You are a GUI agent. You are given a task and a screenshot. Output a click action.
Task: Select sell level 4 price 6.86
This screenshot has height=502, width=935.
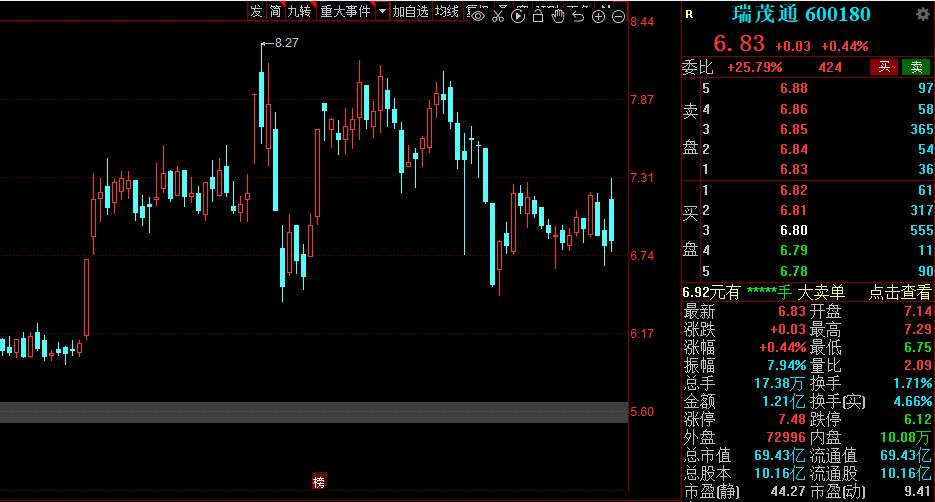tap(794, 109)
